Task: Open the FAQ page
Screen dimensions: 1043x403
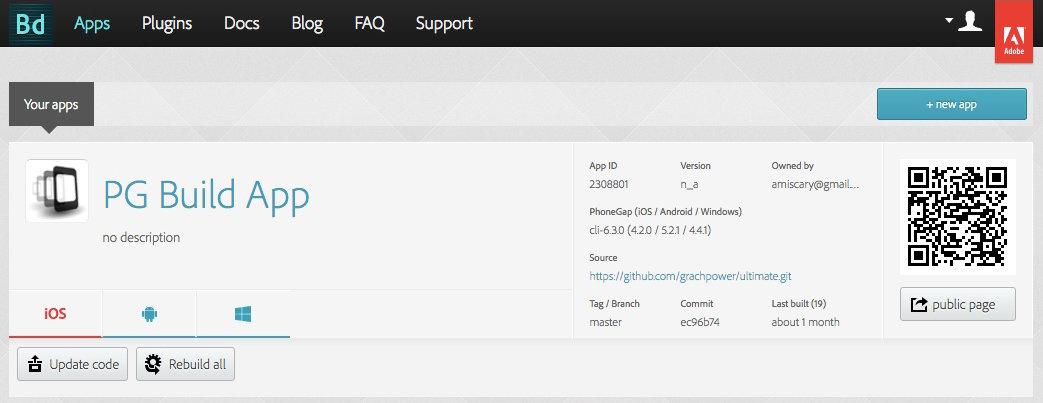Action: (x=369, y=23)
